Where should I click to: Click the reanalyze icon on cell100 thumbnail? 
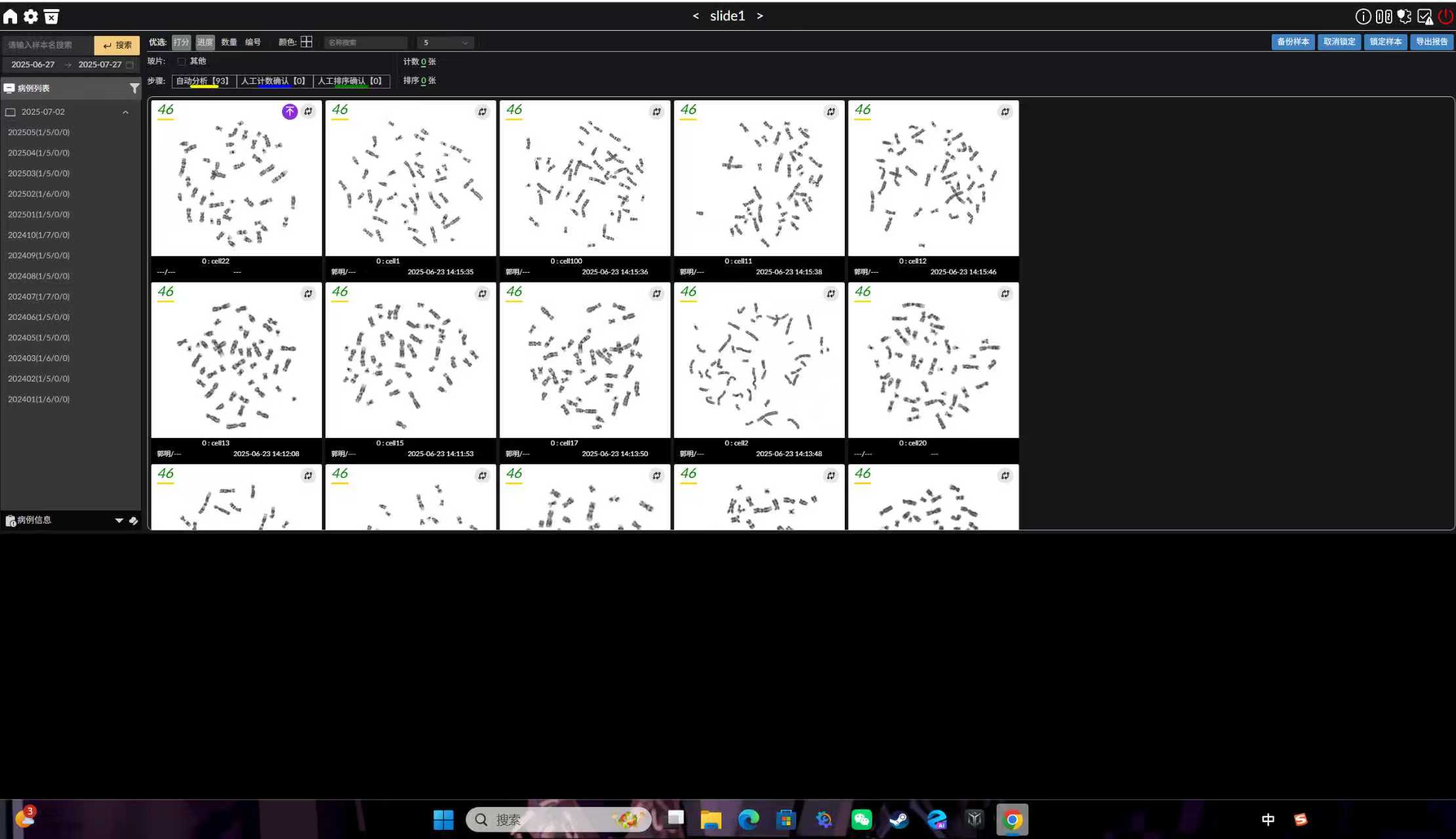(x=657, y=112)
